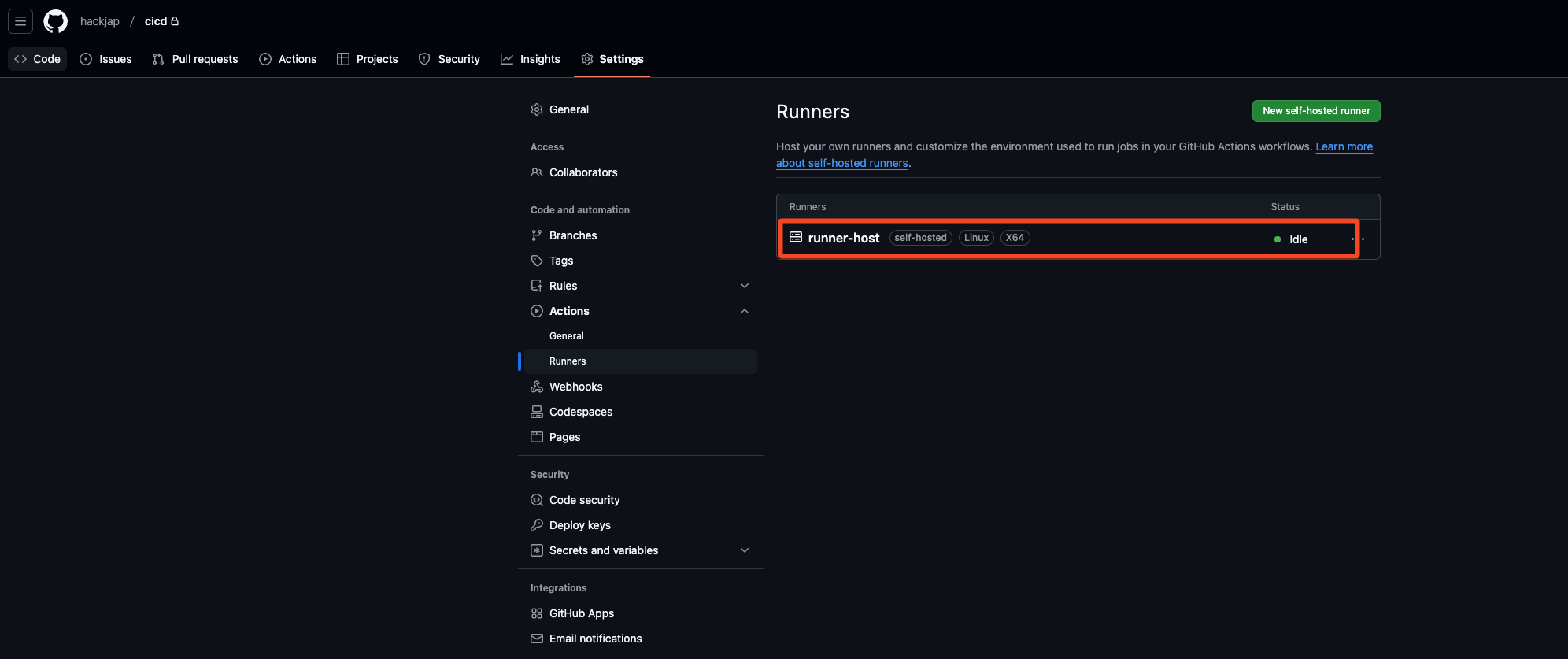
Task: Open Collaborators settings
Action: tap(583, 172)
